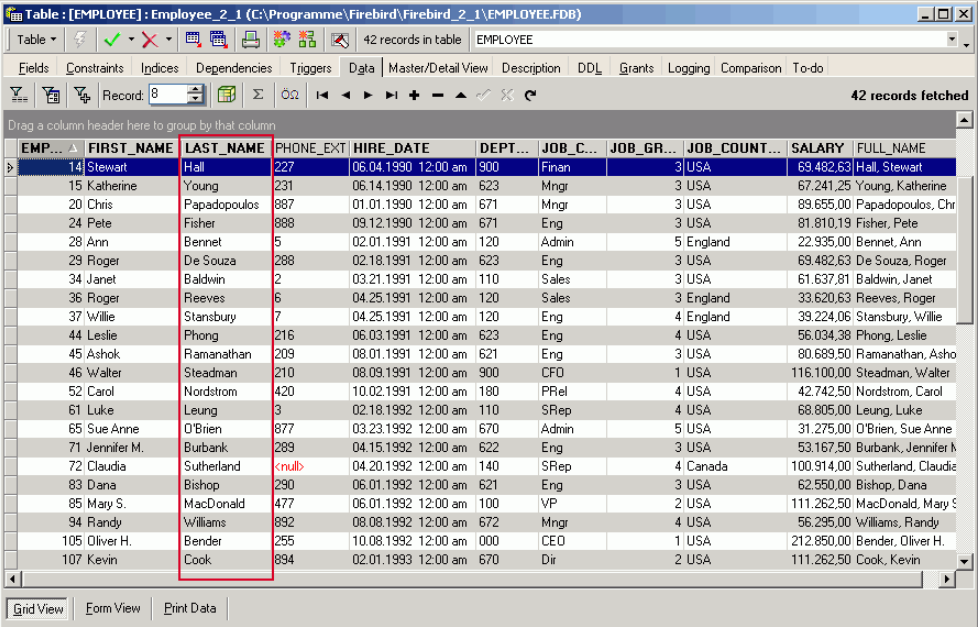The width and height of the screenshot is (978, 627).
Task: Delete record using the minus icon
Action: point(437,95)
